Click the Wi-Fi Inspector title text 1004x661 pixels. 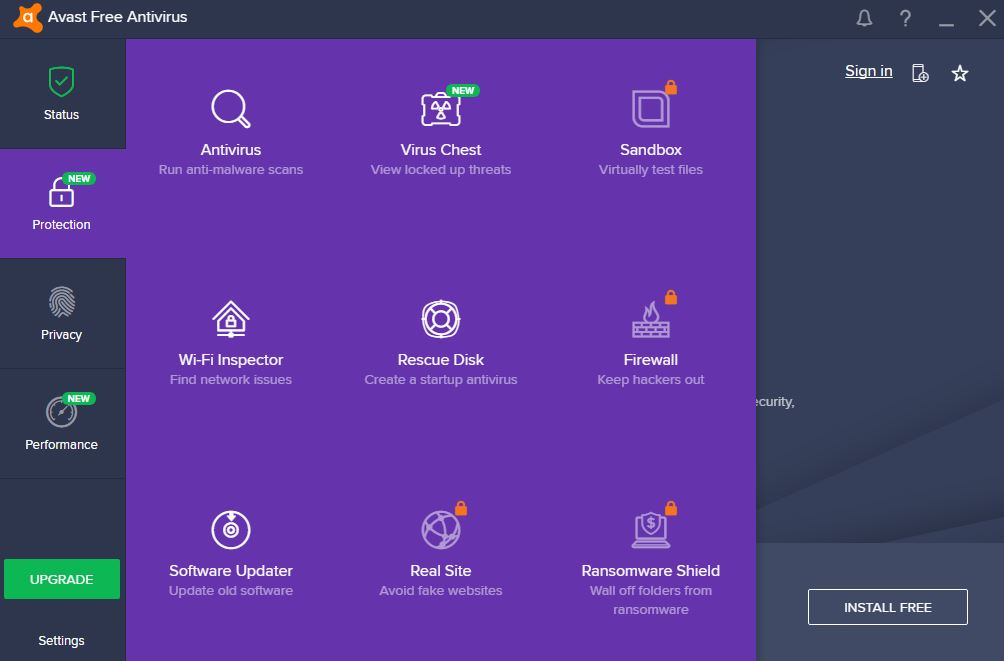click(231, 360)
